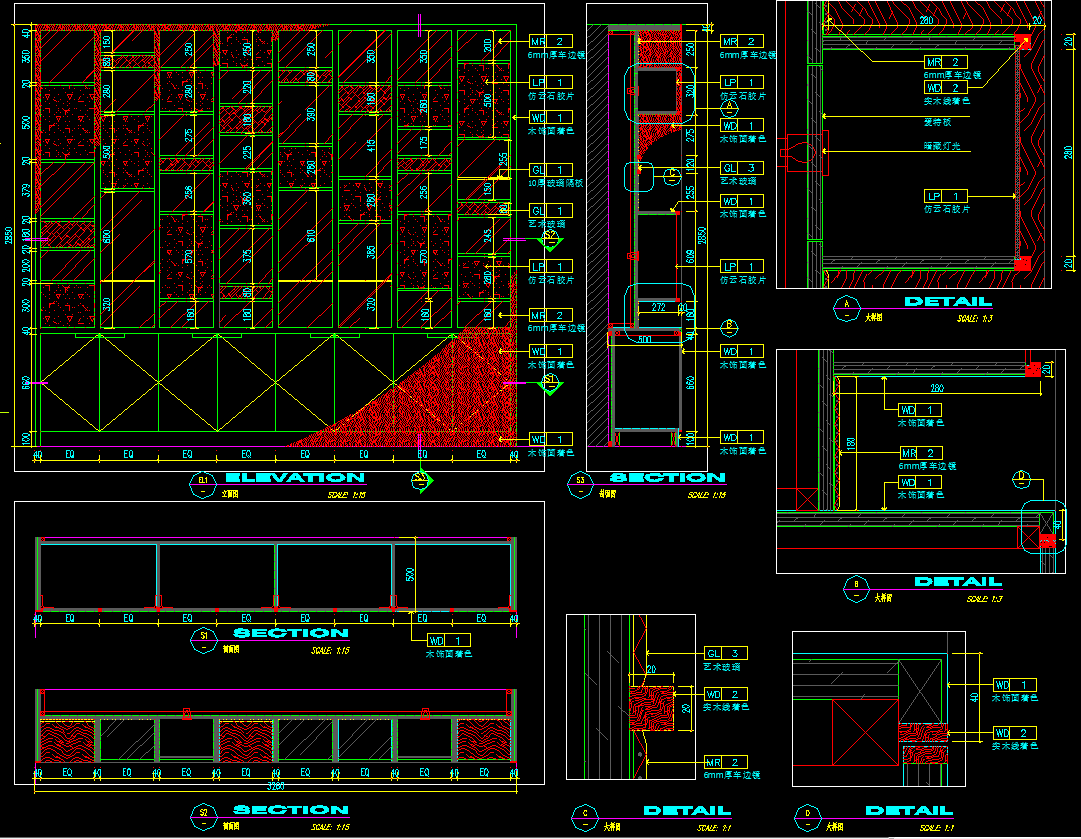Click the WD 2 material tag in Detail D
The image size is (1081, 839).
[1014, 733]
